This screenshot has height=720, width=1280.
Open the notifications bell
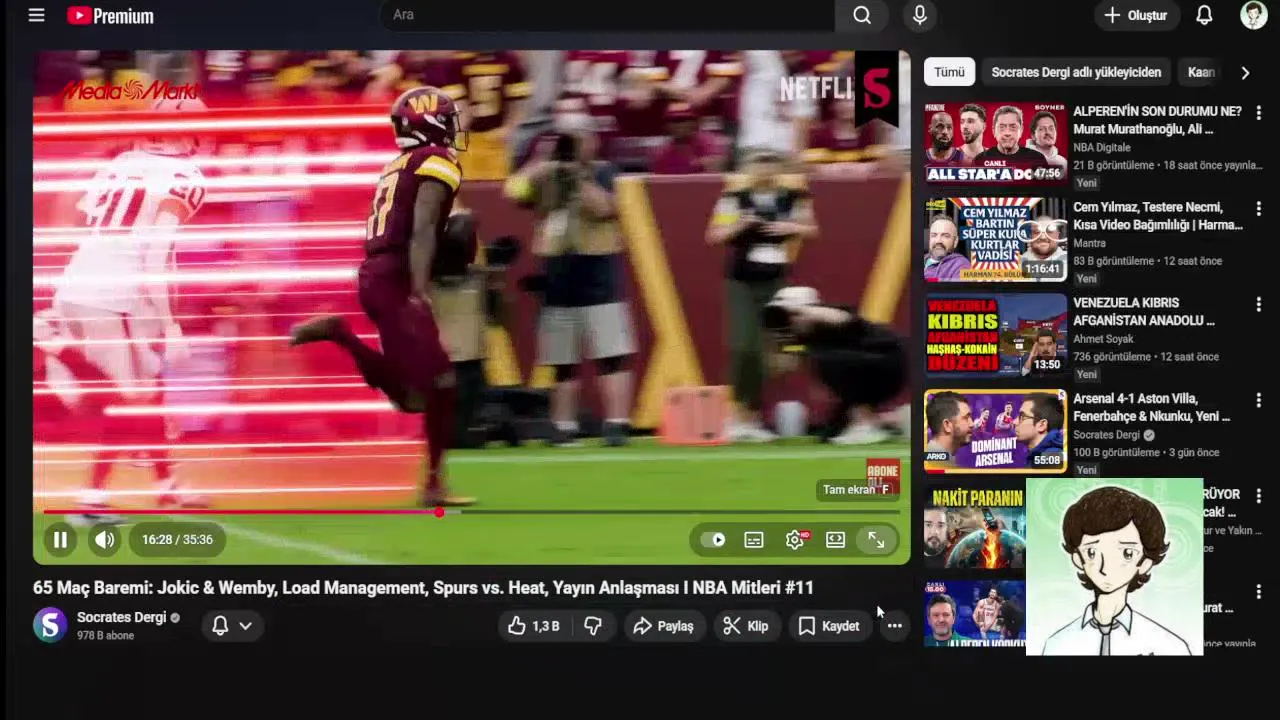[x=1204, y=15]
